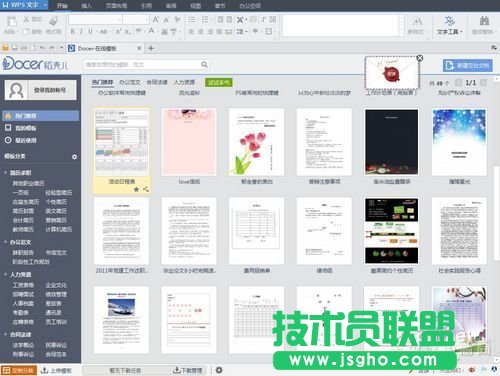Click the Cut scissors icon
The width and height of the screenshot is (500, 376).
click(x=26, y=20)
